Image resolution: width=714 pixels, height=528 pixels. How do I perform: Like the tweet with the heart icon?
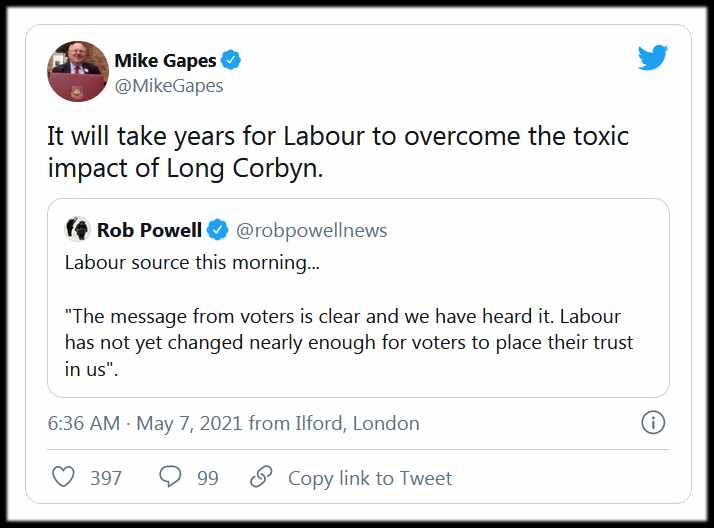63,478
